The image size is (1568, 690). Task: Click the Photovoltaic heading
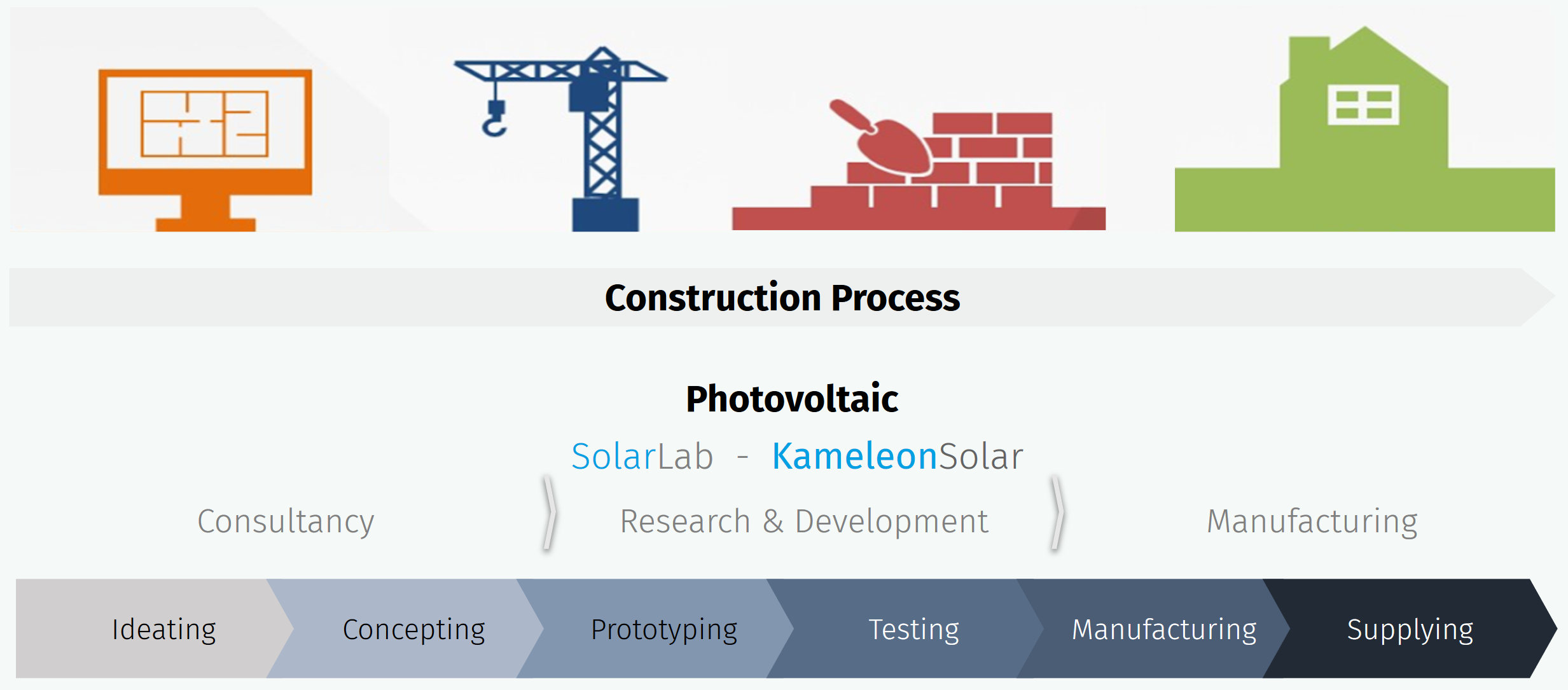click(x=792, y=399)
